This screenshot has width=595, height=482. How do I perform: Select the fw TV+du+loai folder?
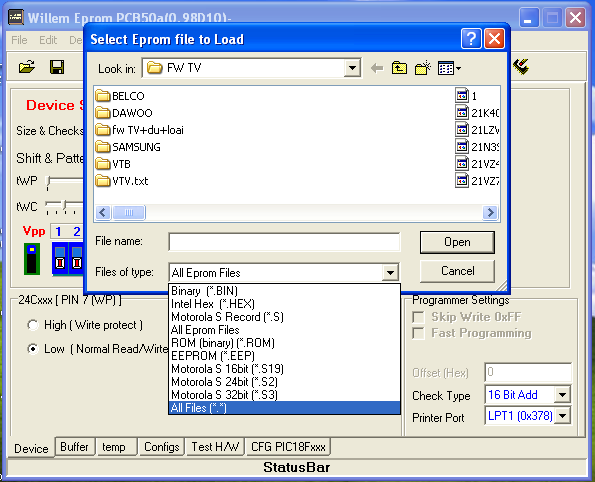click(139, 130)
